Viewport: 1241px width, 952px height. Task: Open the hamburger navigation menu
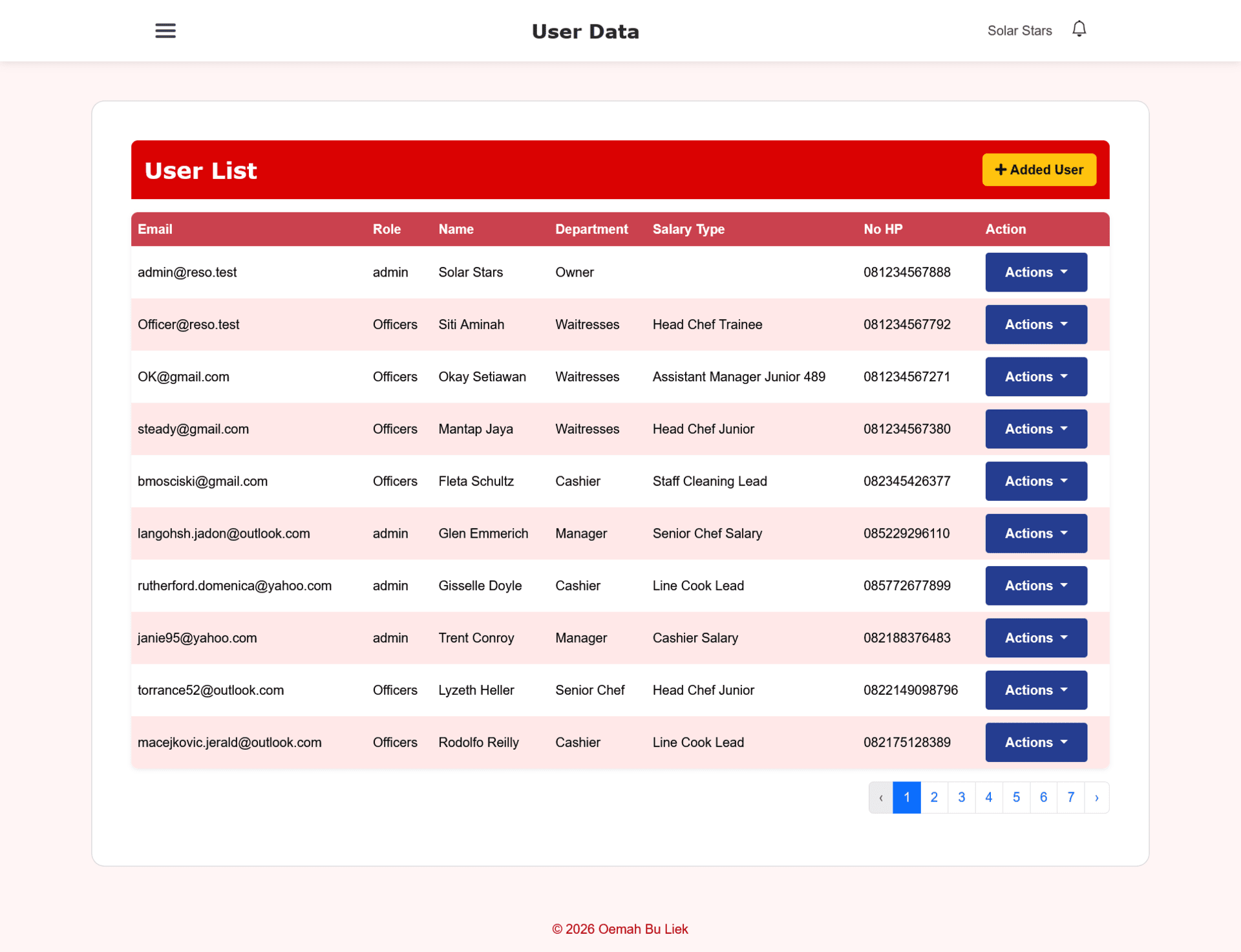click(x=165, y=30)
